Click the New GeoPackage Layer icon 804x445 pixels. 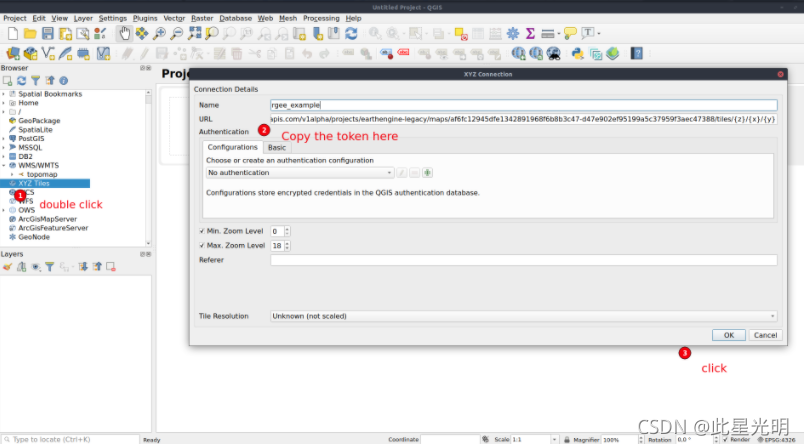pos(31,53)
